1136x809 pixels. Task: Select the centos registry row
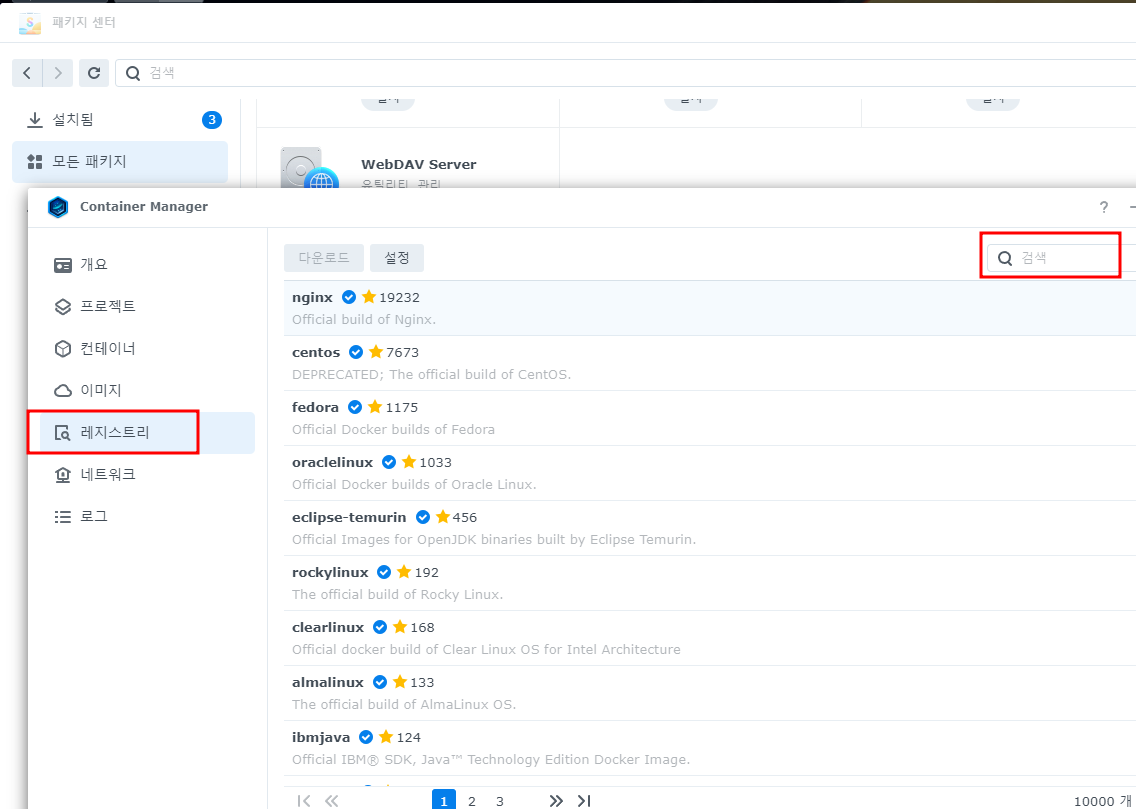click(710, 363)
